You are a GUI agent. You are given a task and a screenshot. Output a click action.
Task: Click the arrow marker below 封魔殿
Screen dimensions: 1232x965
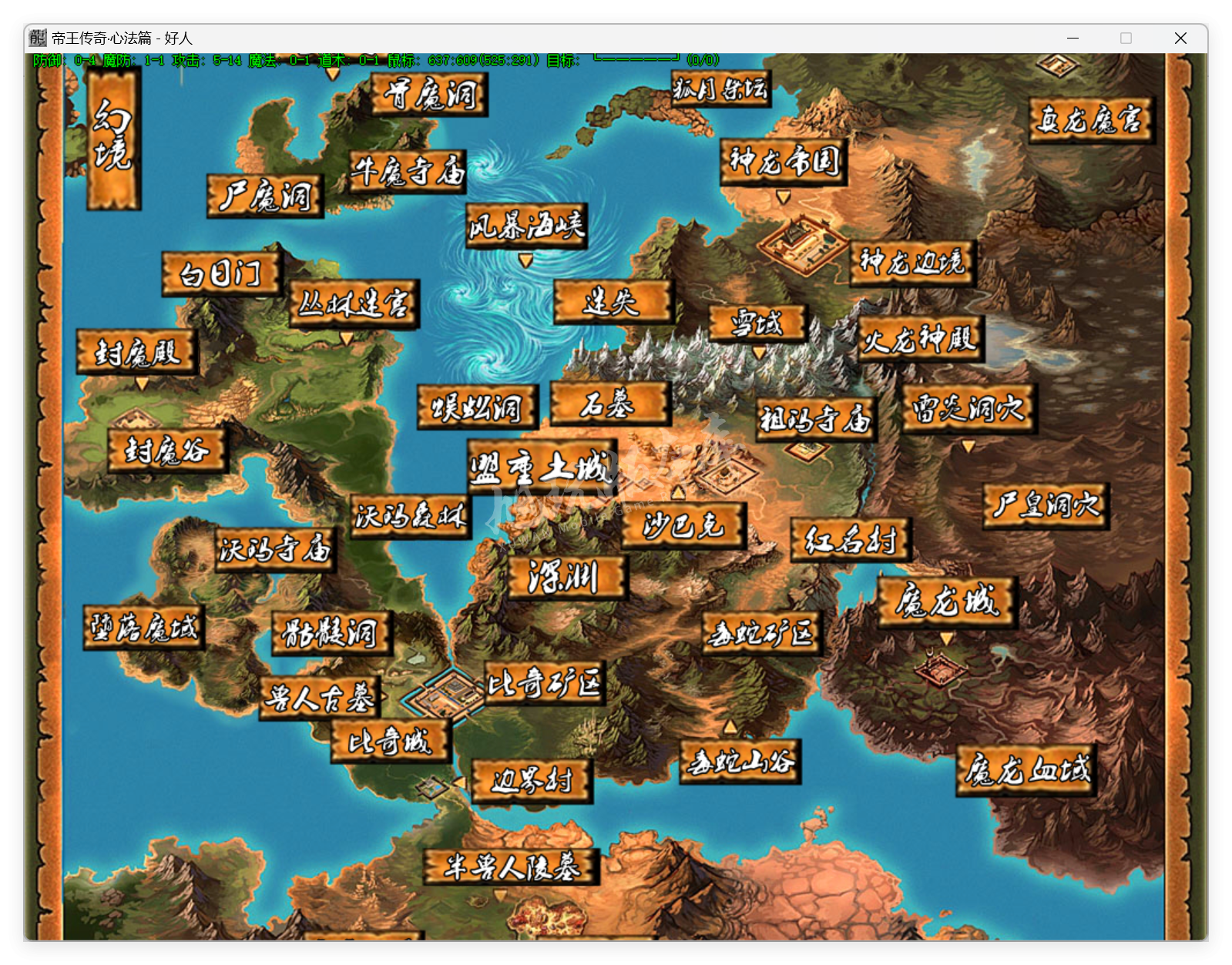click(x=142, y=383)
